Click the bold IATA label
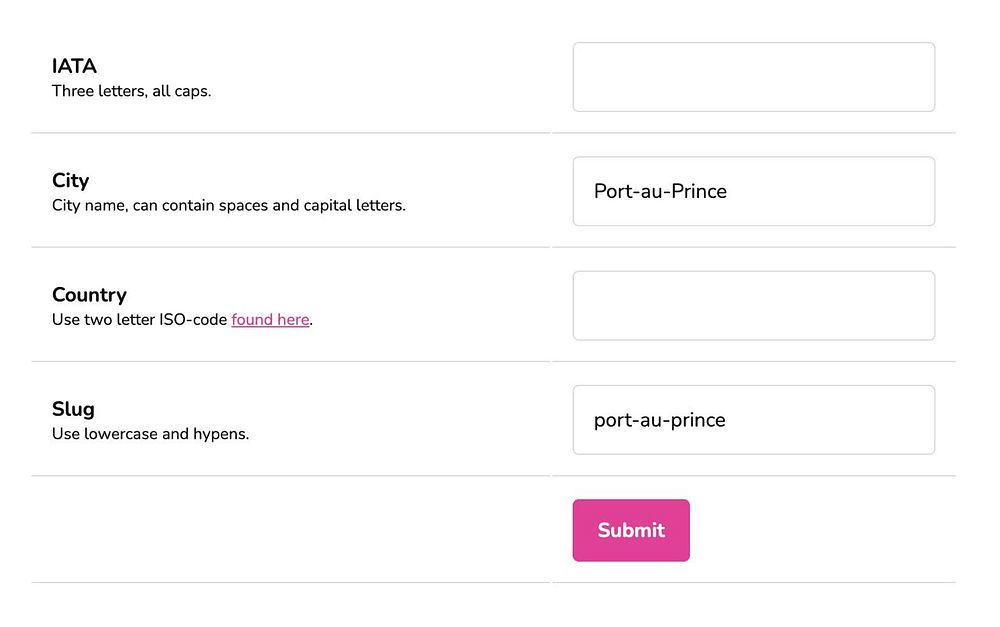 pyautogui.click(x=74, y=66)
